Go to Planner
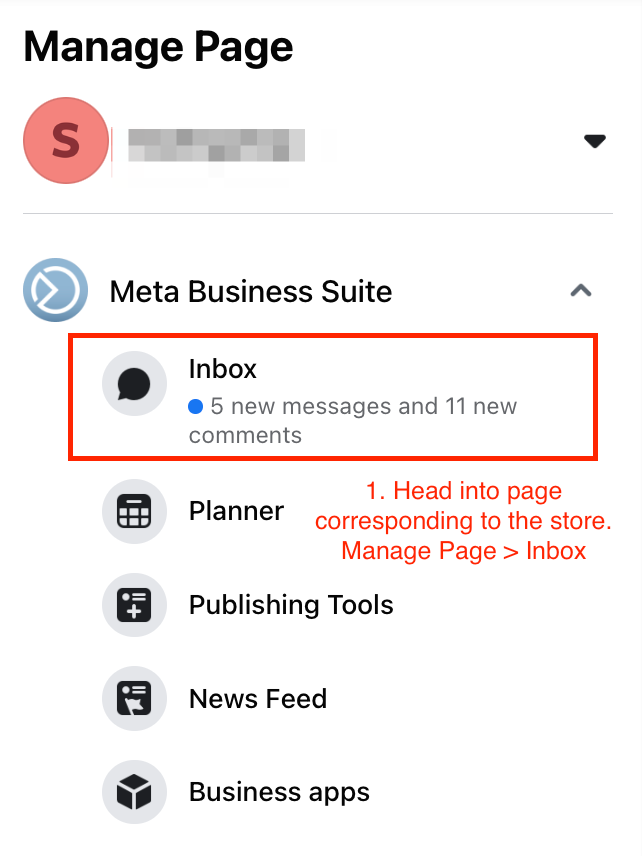The image size is (642, 856). [236, 511]
